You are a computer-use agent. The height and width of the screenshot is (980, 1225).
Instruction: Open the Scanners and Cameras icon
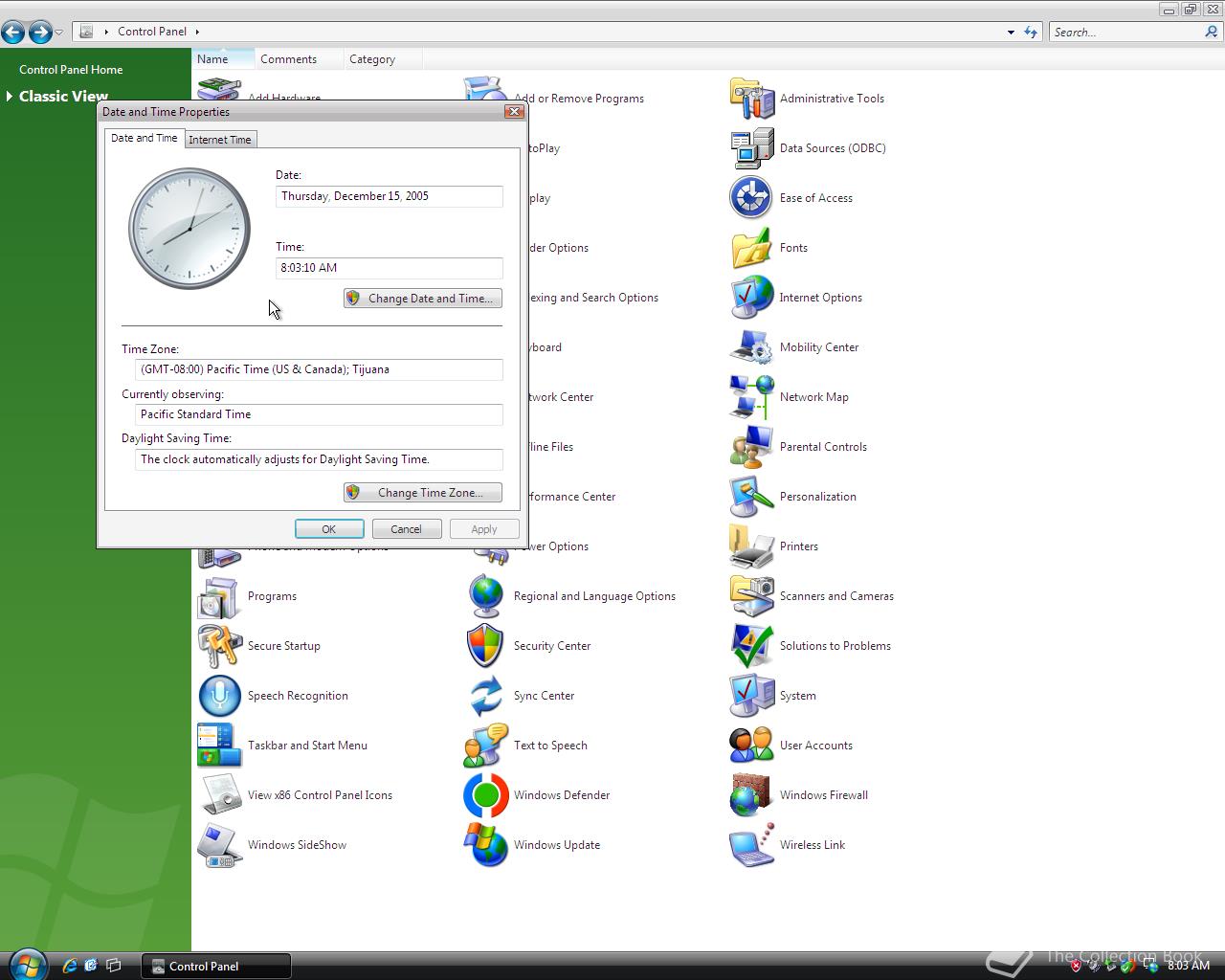coord(751,595)
